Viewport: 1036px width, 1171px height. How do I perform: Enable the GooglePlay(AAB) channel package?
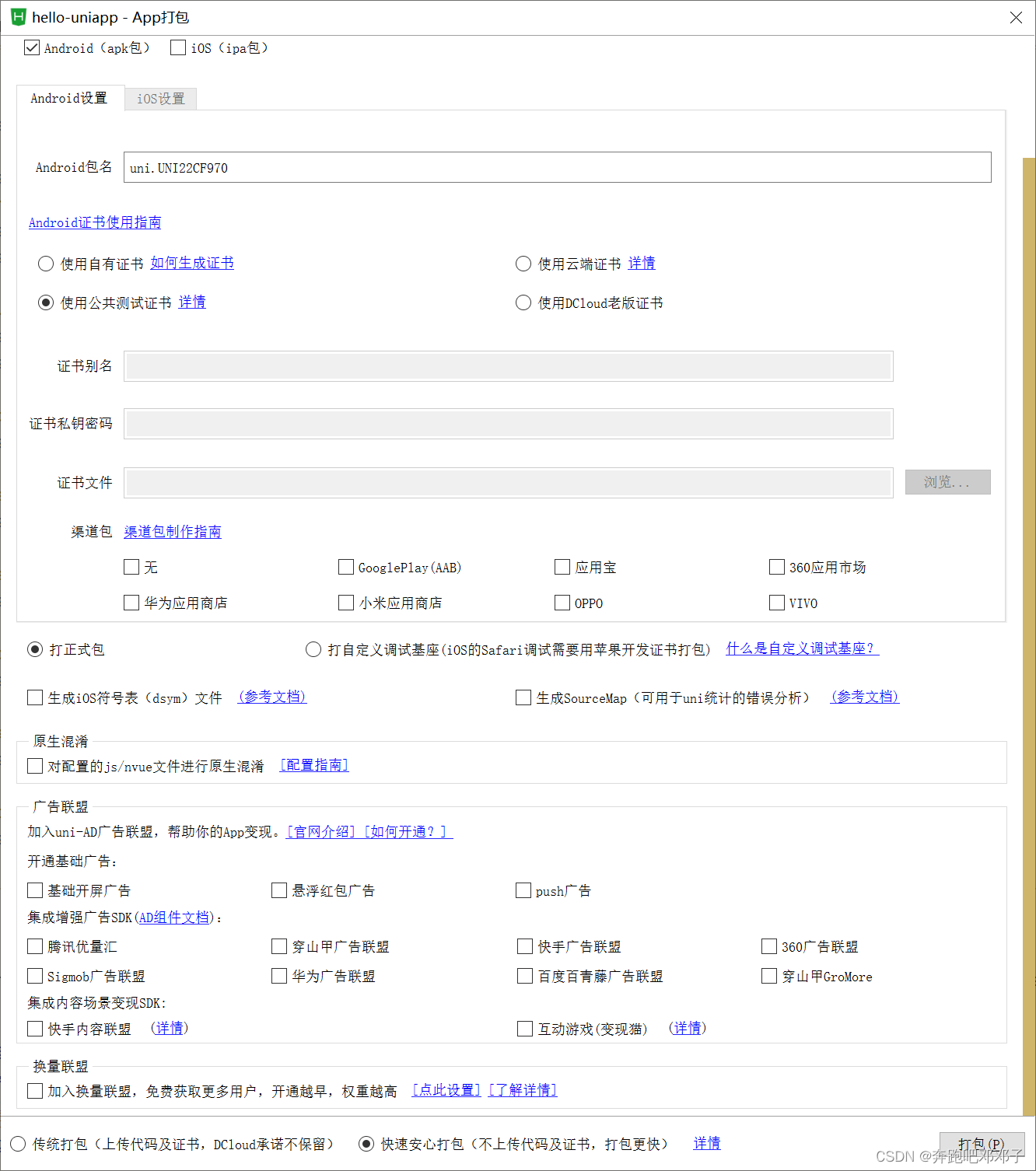[x=345, y=567]
